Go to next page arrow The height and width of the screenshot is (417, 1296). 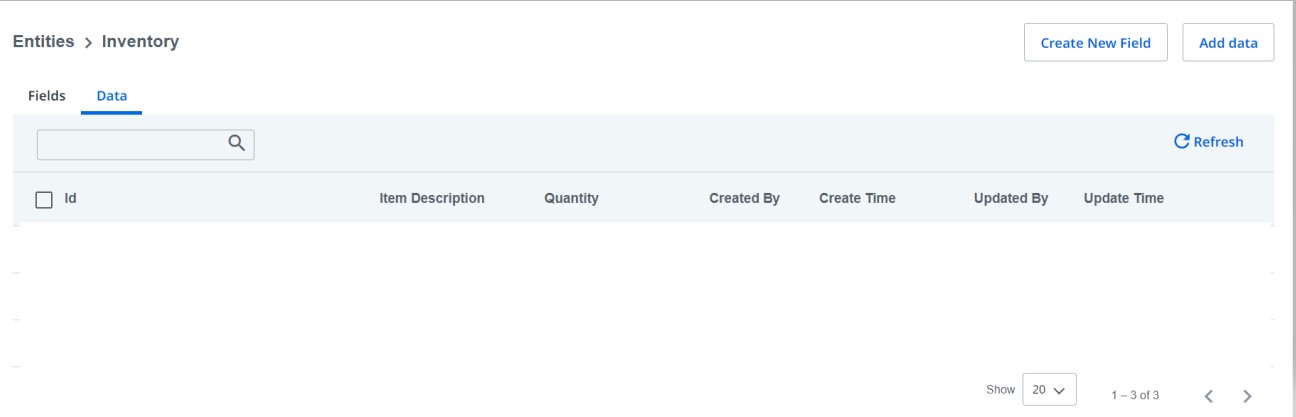click(x=1247, y=396)
